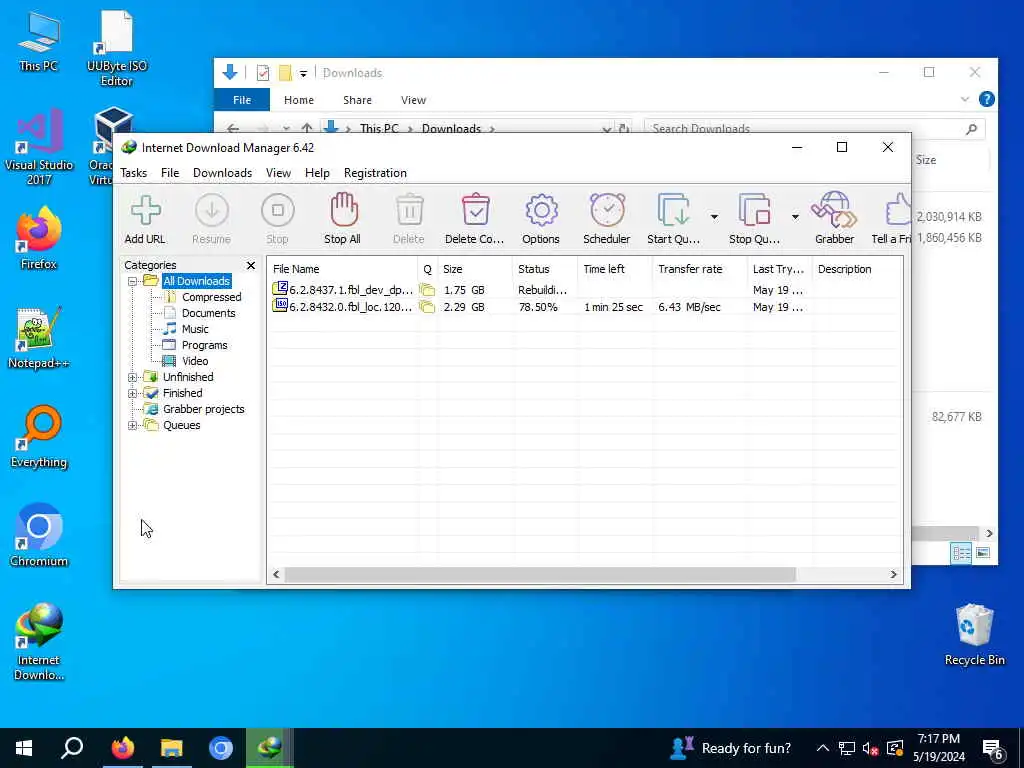The image size is (1024, 768).
Task: Expand the Finished category node
Action: point(133,394)
